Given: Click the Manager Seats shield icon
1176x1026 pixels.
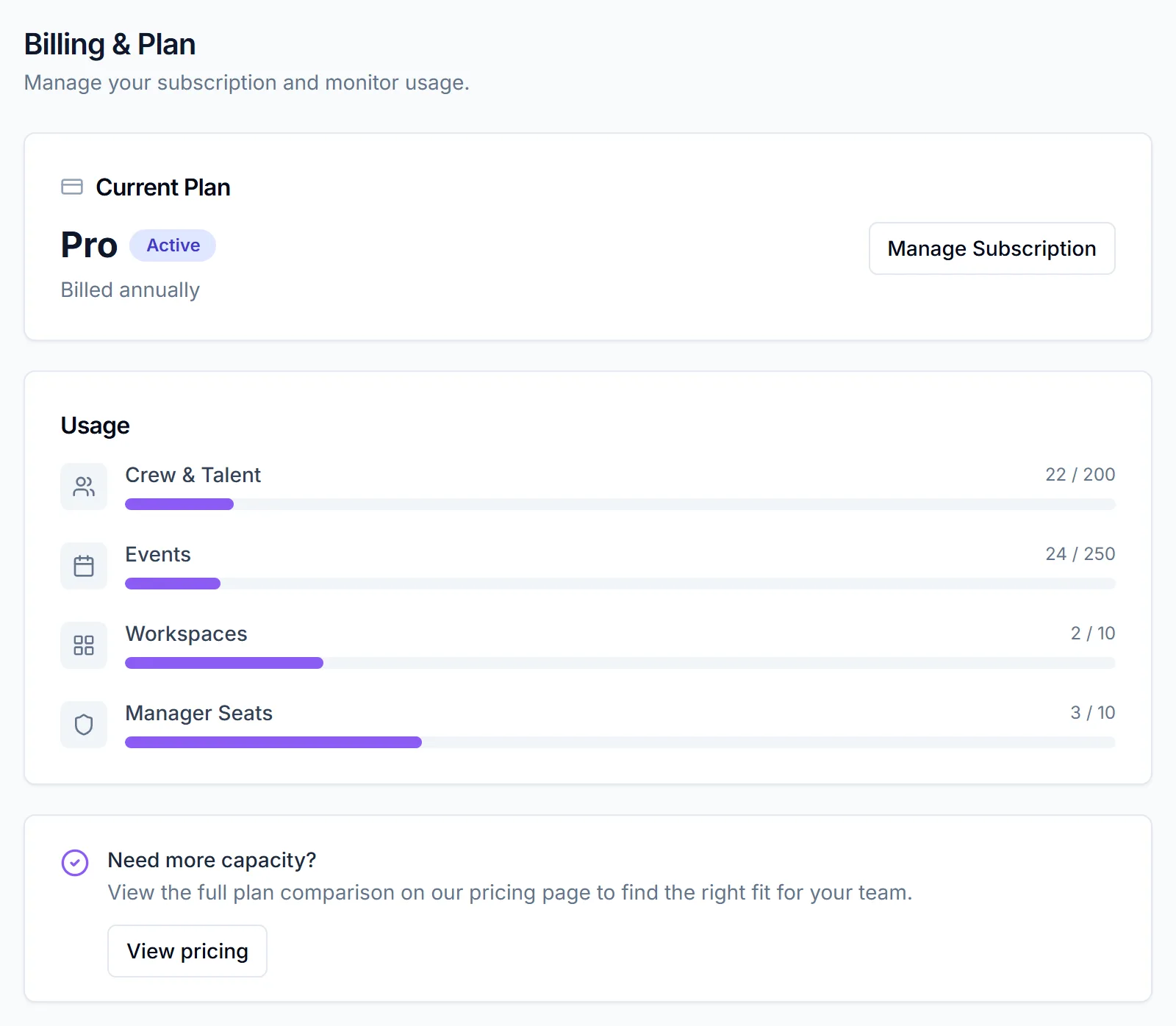Looking at the screenshot, I should pos(84,725).
